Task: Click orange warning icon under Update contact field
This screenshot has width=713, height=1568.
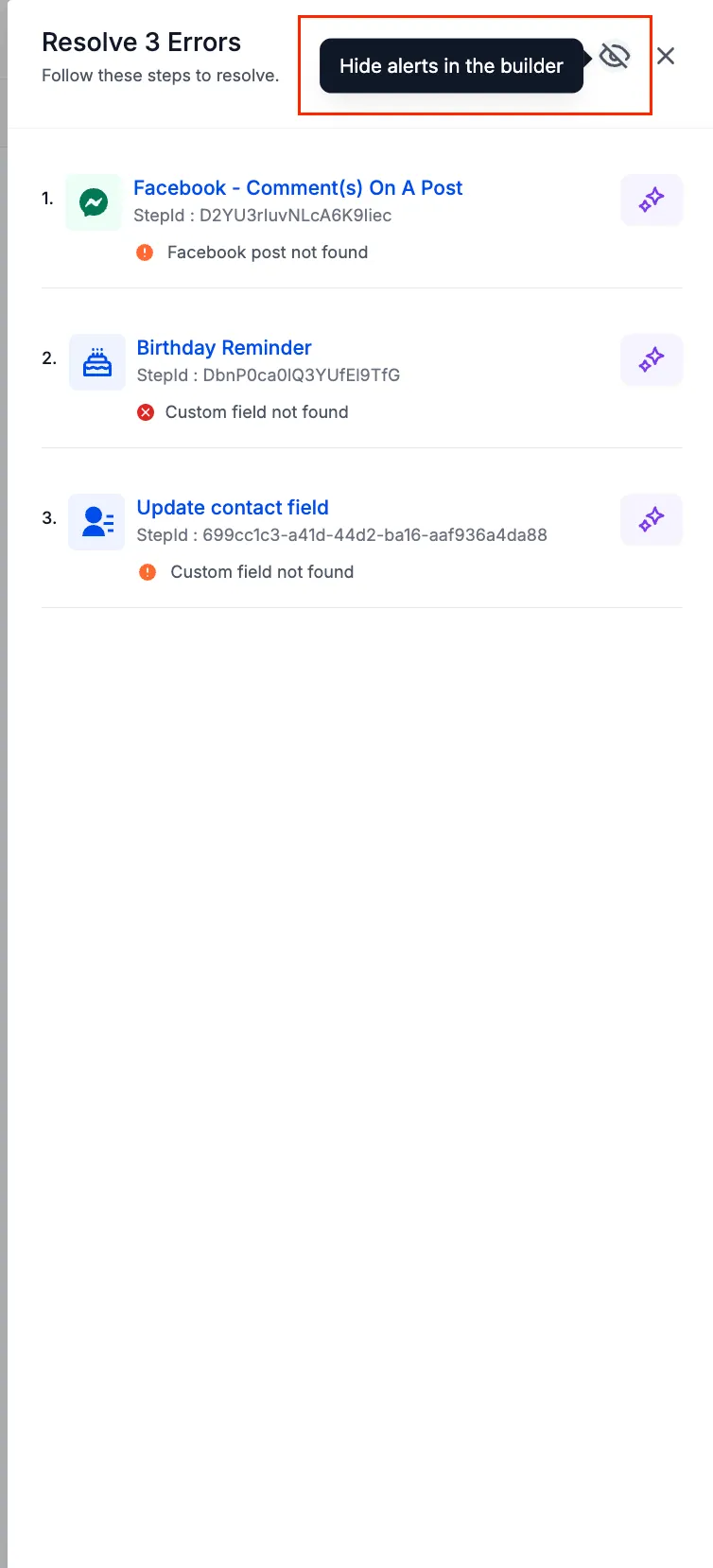Action: pyautogui.click(x=148, y=572)
